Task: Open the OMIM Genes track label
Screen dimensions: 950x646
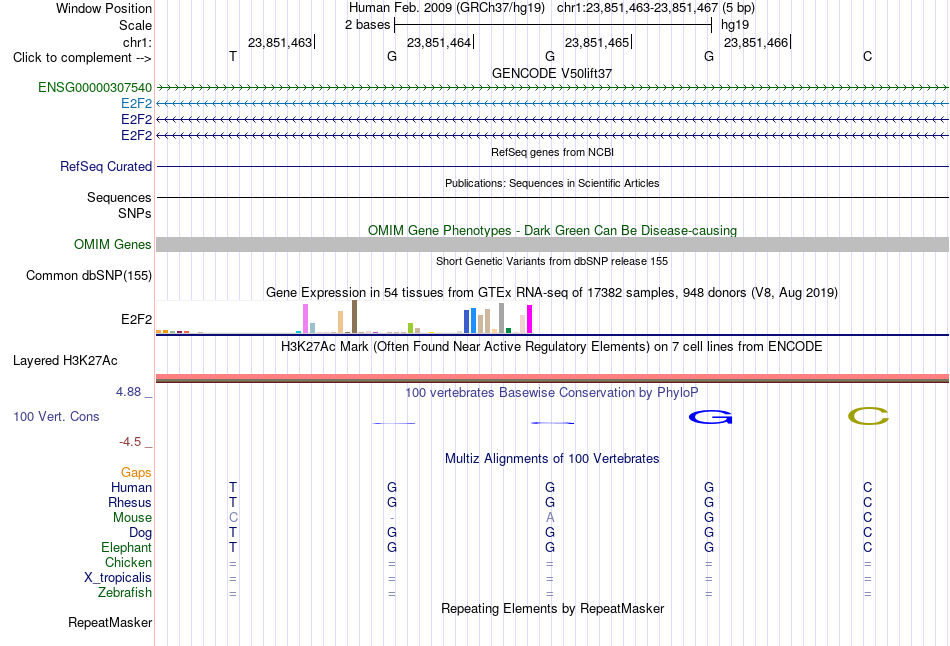Action: [113, 244]
